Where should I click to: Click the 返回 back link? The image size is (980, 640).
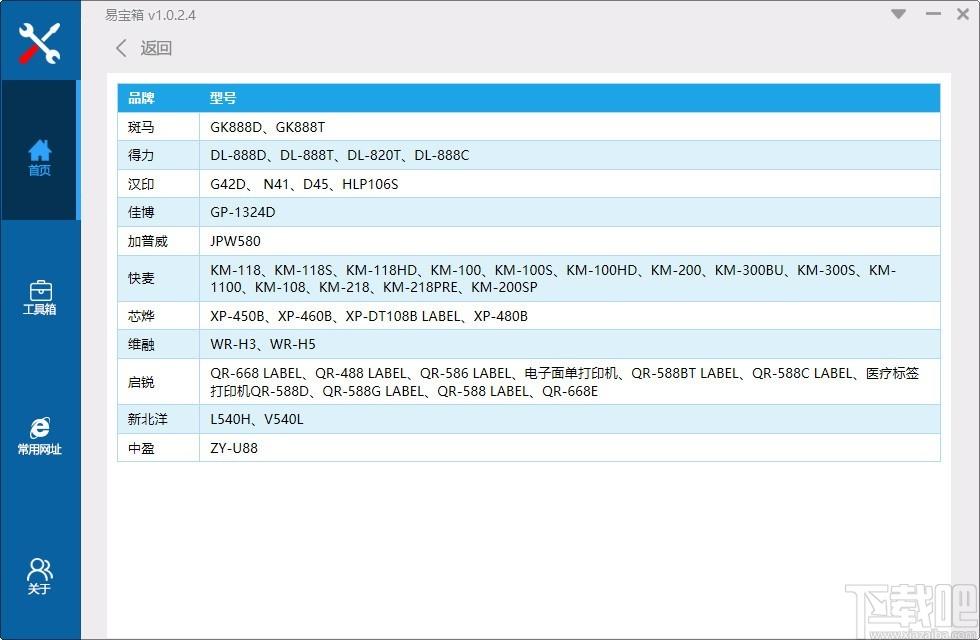pos(156,48)
